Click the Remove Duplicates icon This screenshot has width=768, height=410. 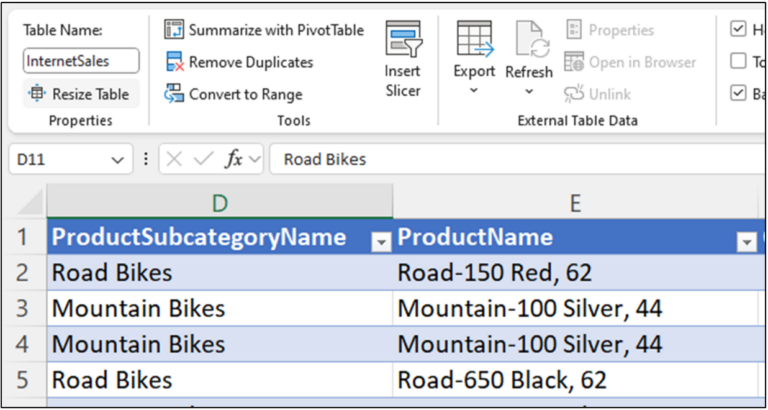click(174, 62)
